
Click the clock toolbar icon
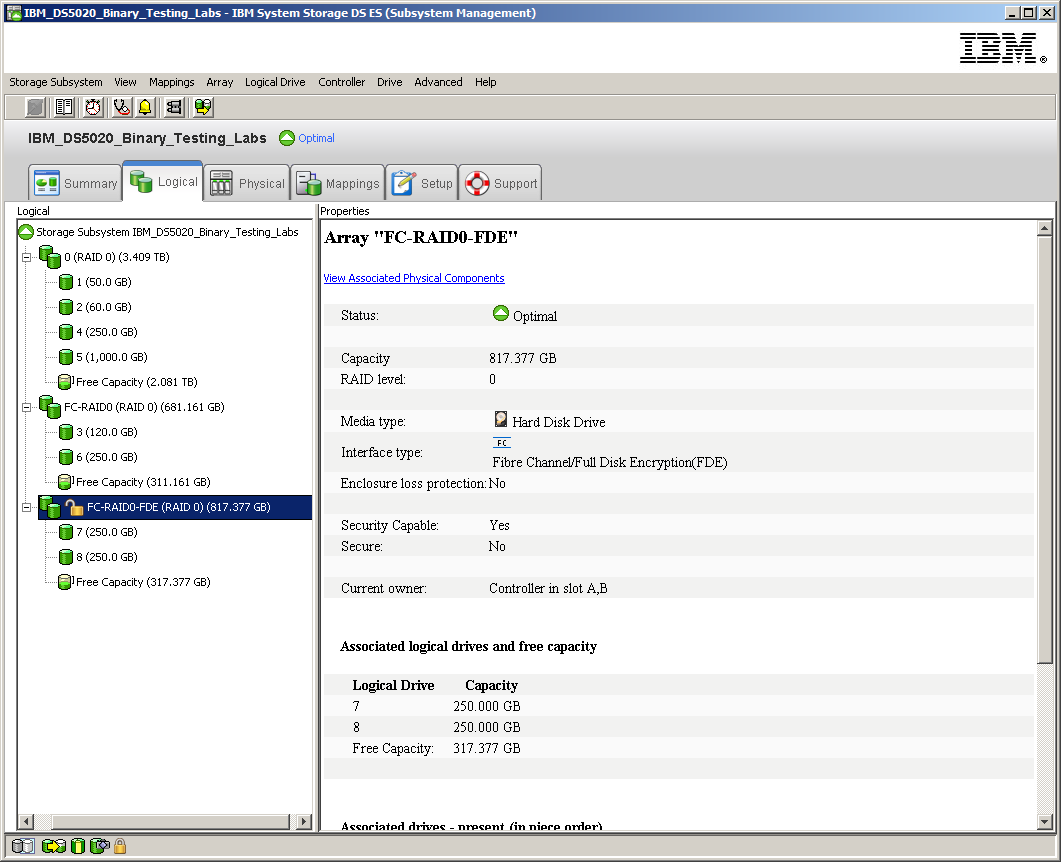point(93,107)
